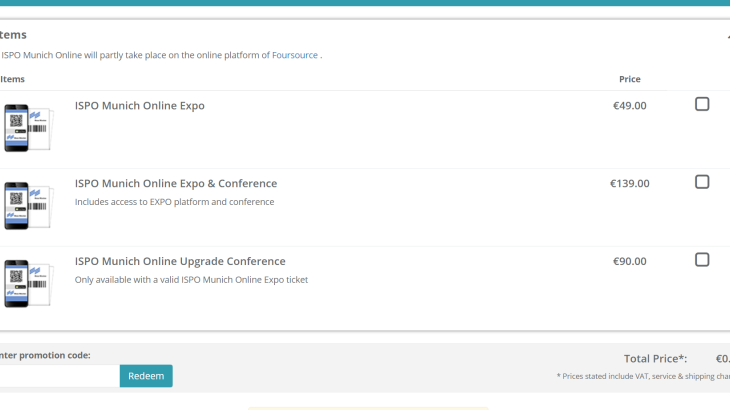Open the Foursource link

[x=295, y=55]
